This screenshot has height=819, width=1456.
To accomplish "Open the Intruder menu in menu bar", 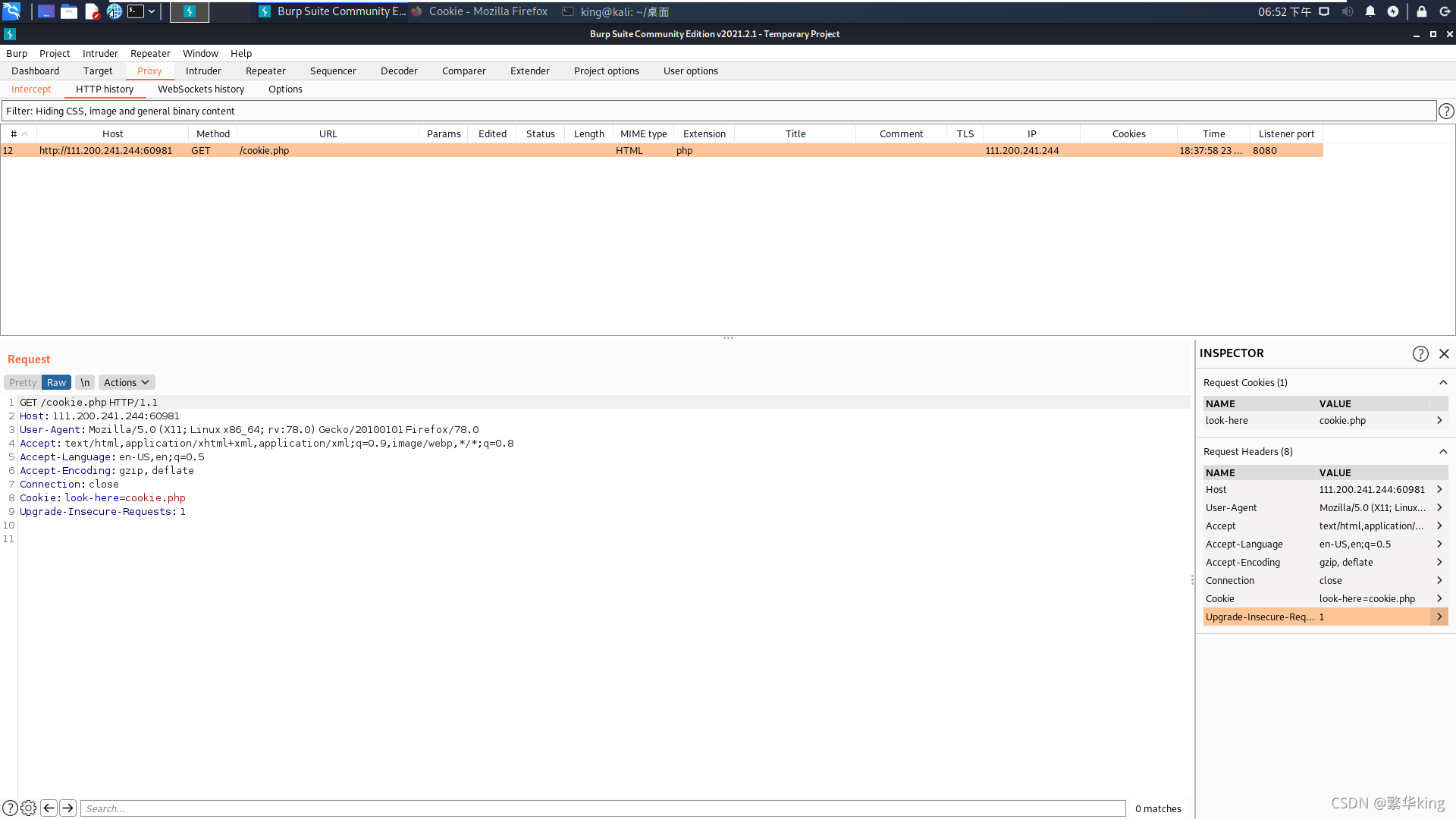I will coord(100,54).
